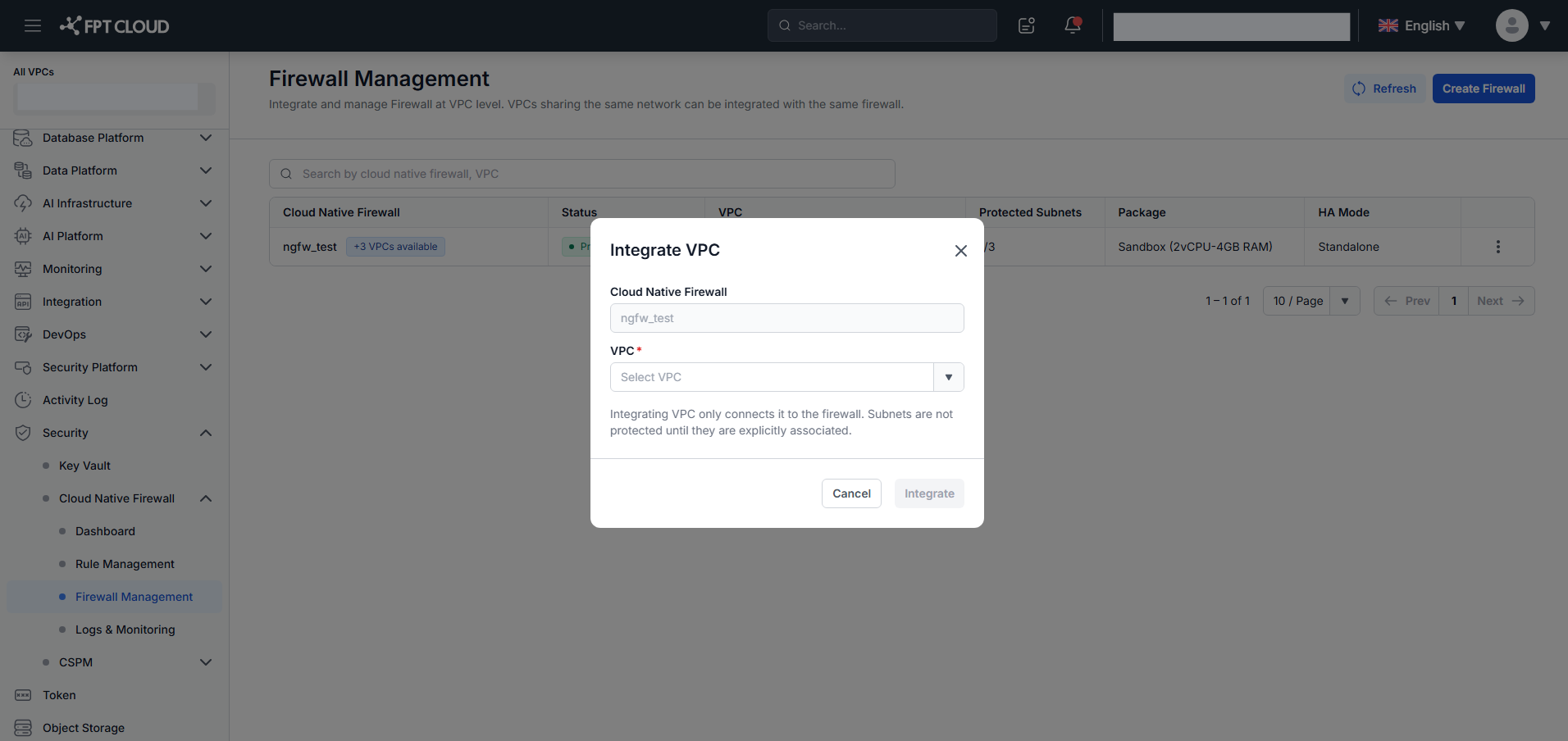Go to Next page
Screen dimensions: 1568x741
pyautogui.click(x=1501, y=301)
